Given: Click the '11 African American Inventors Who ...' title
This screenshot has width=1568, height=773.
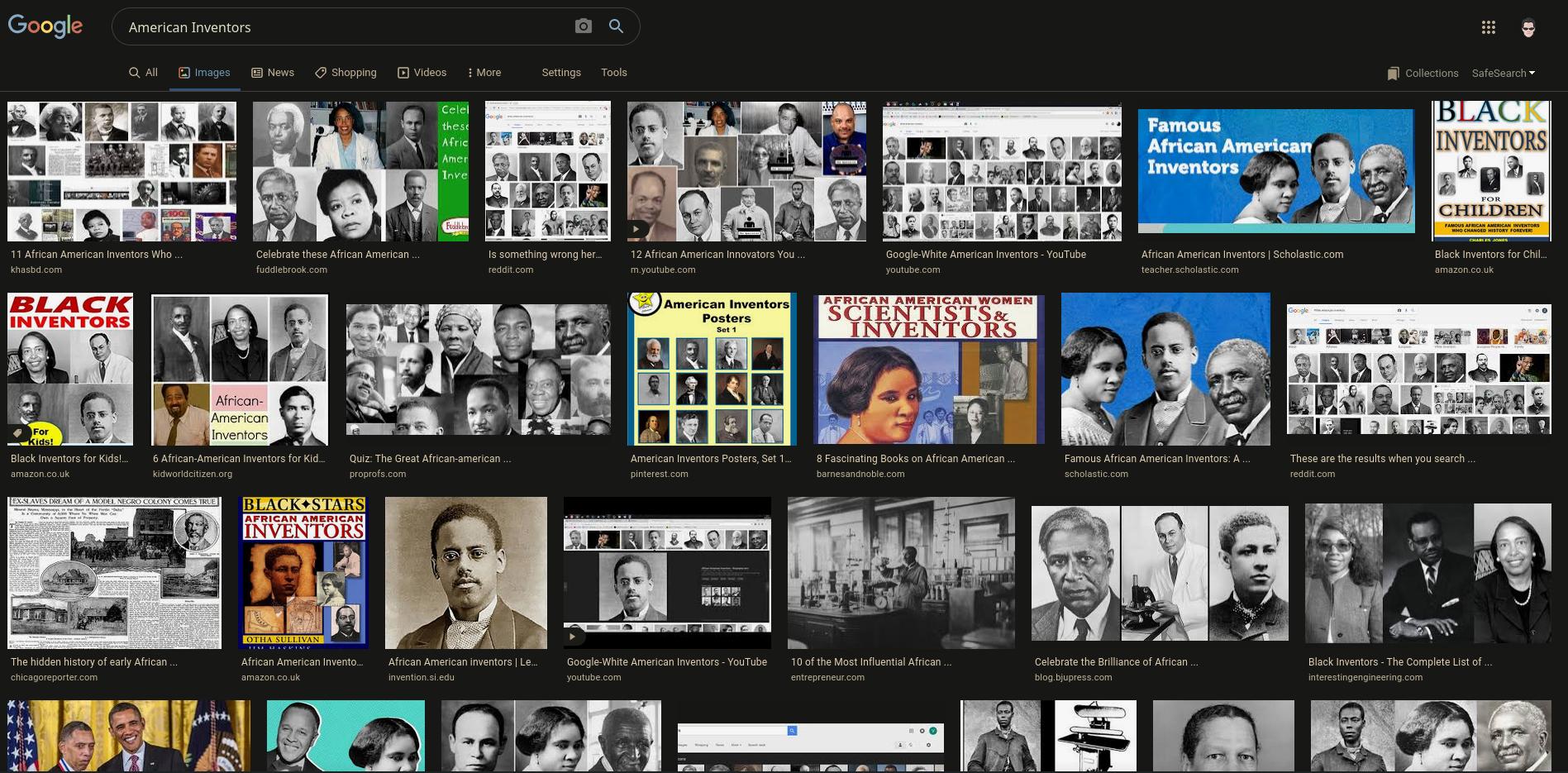Looking at the screenshot, I should tap(97, 255).
